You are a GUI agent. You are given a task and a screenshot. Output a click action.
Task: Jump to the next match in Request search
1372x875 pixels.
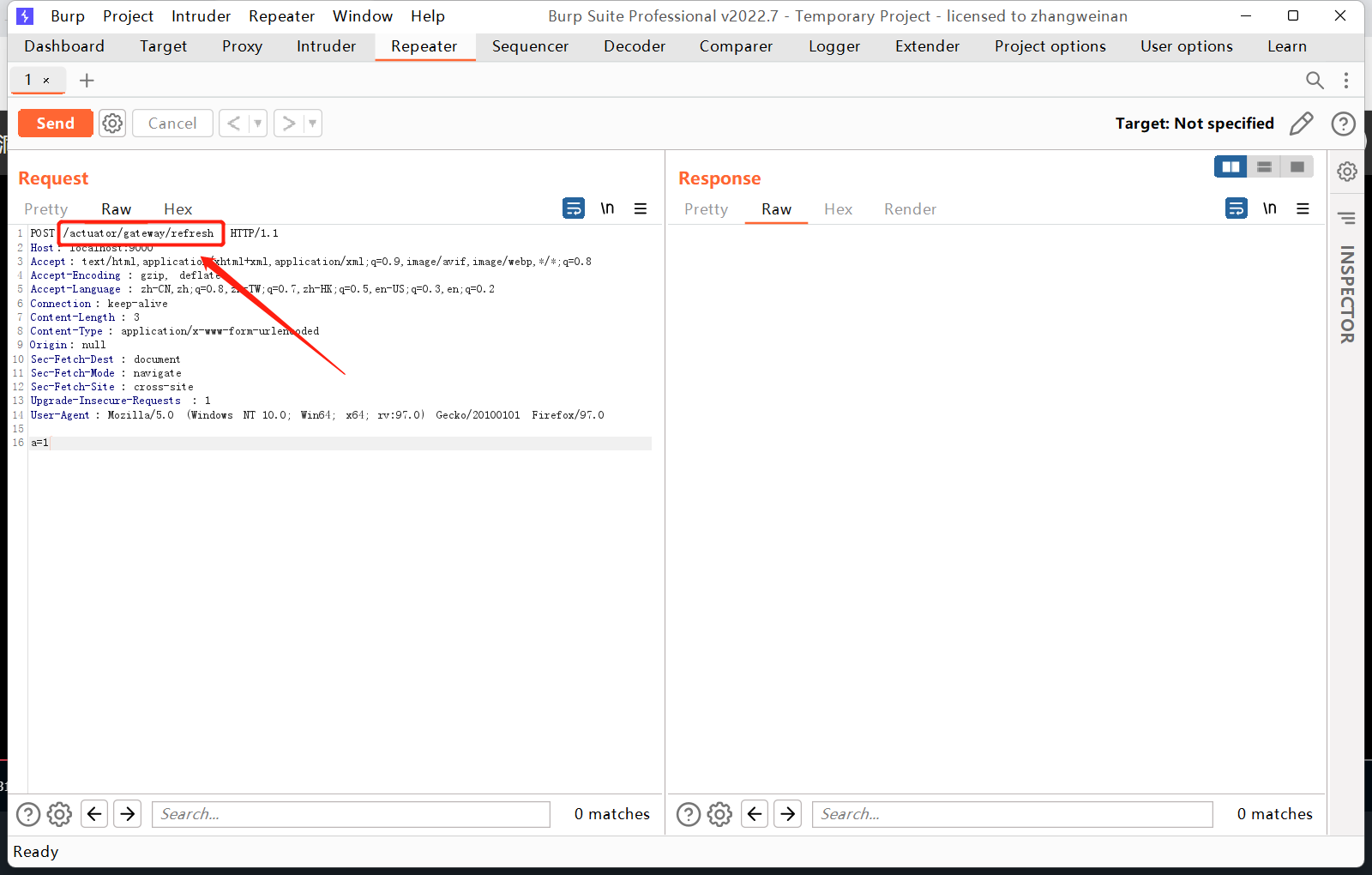tap(128, 814)
